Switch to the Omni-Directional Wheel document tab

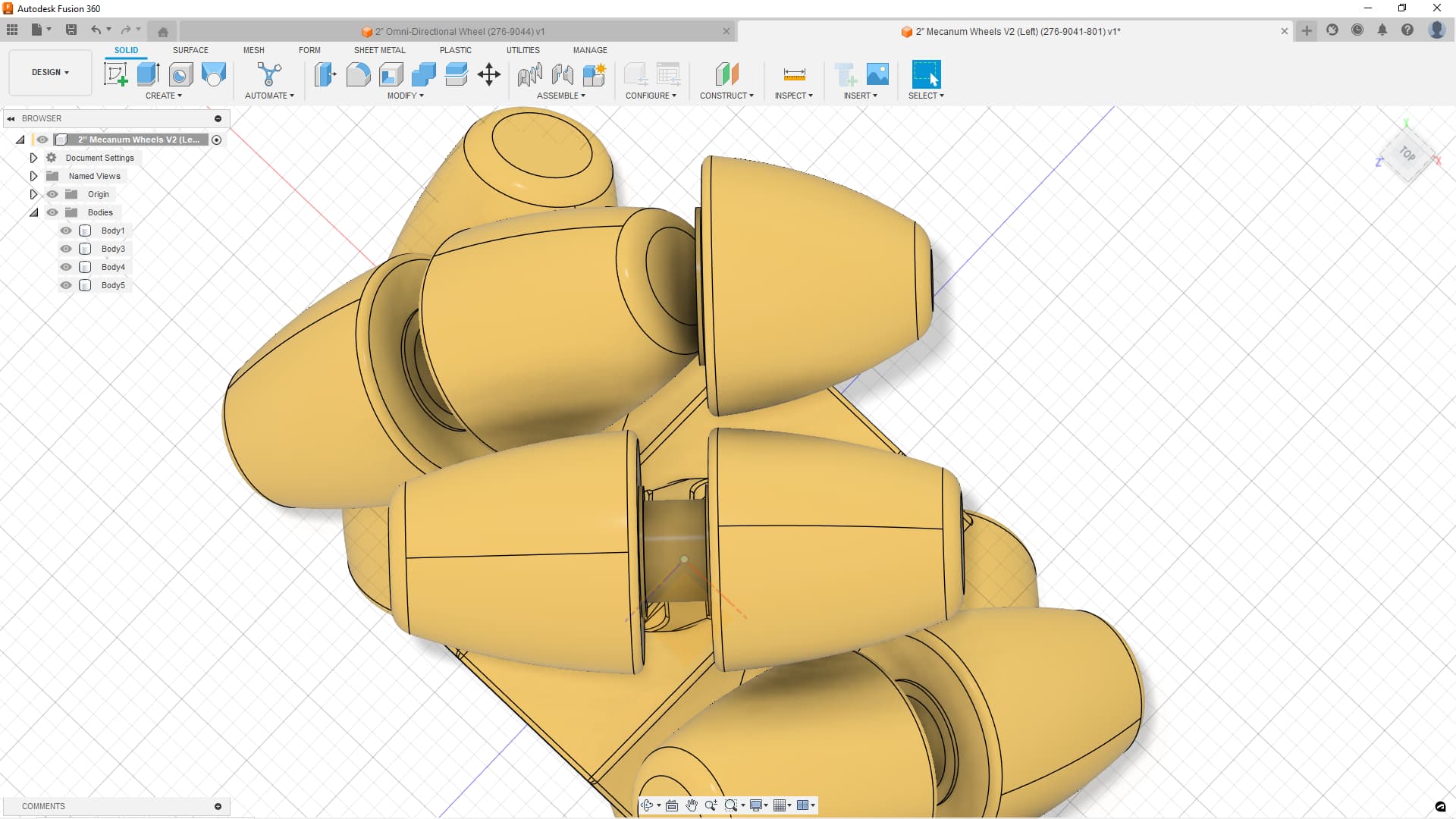tap(458, 31)
